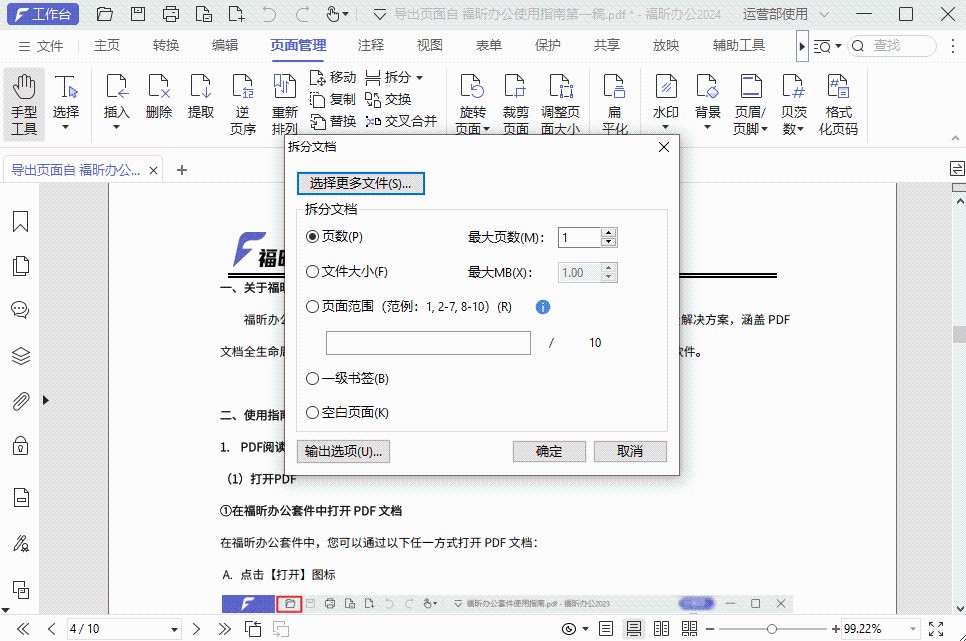
Task: Toggle fullscreen mode icon
Action: coord(936,629)
